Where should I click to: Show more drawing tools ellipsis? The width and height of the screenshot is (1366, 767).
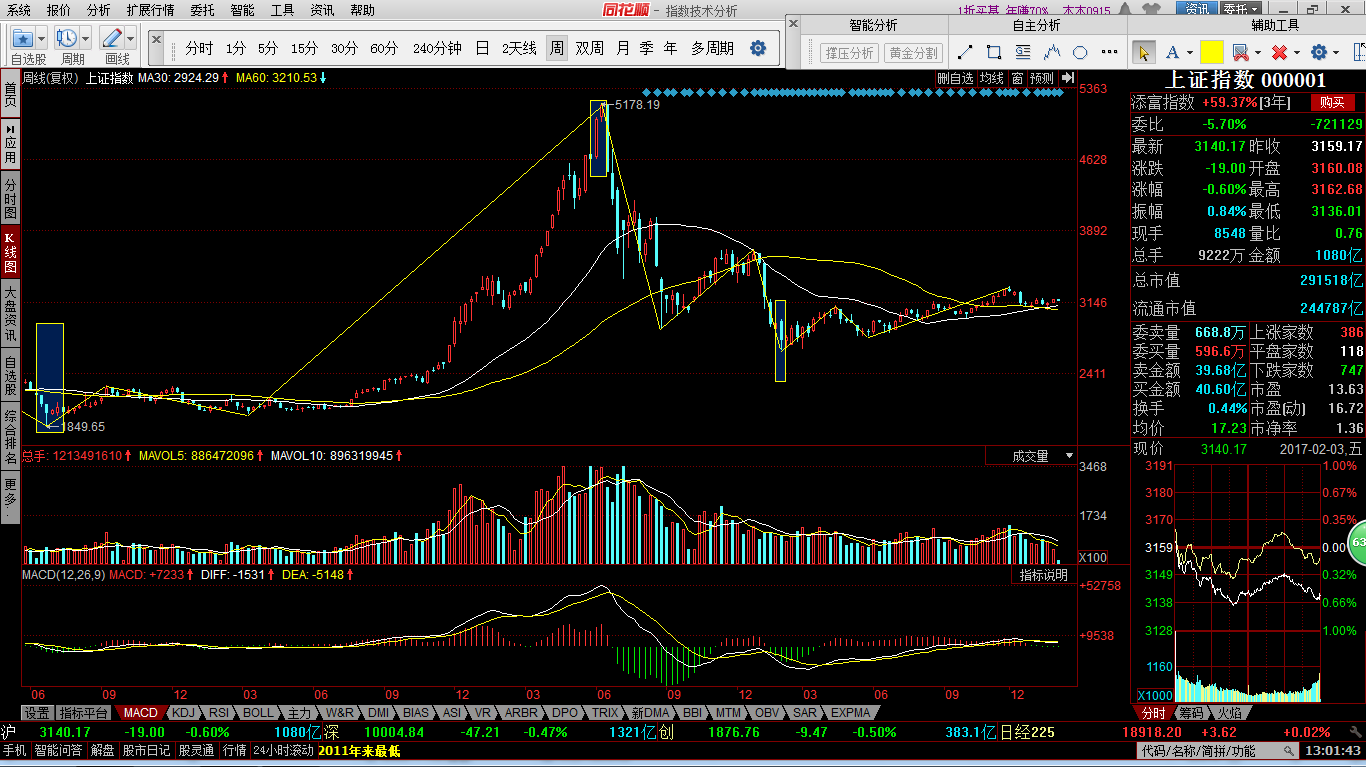click(x=1109, y=52)
